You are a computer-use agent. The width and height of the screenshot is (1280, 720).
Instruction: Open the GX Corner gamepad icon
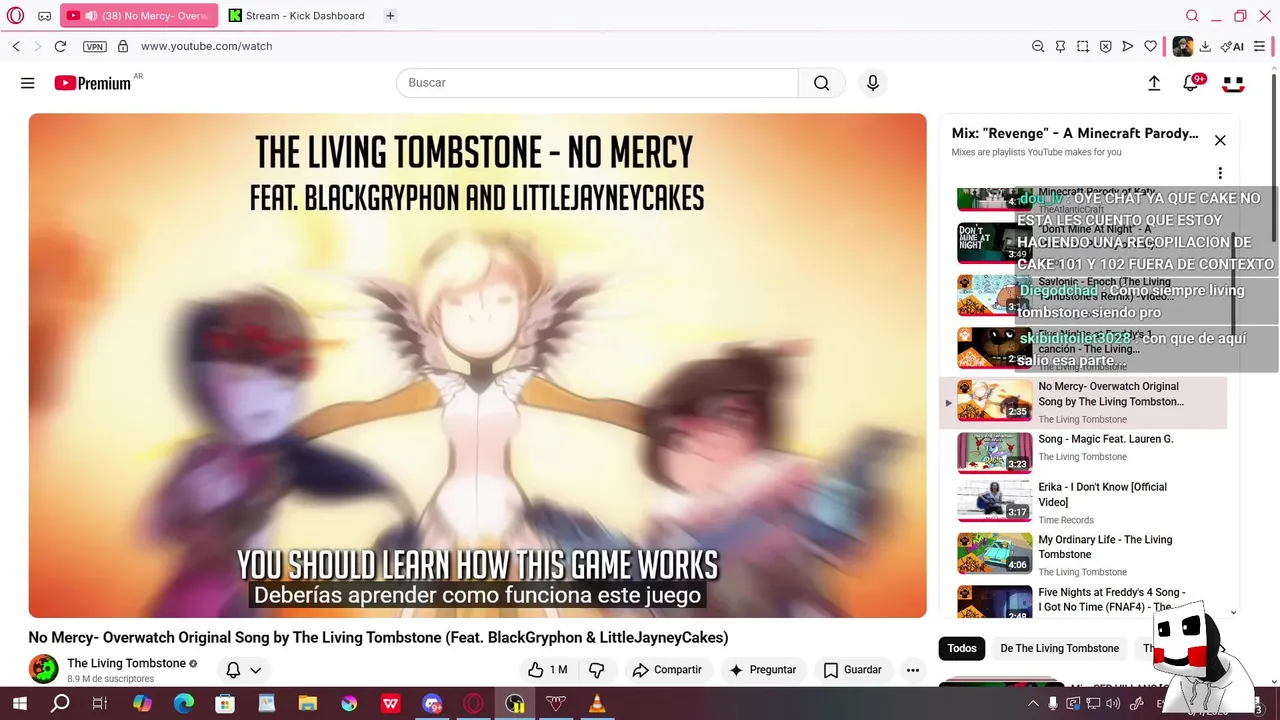tap(45, 16)
